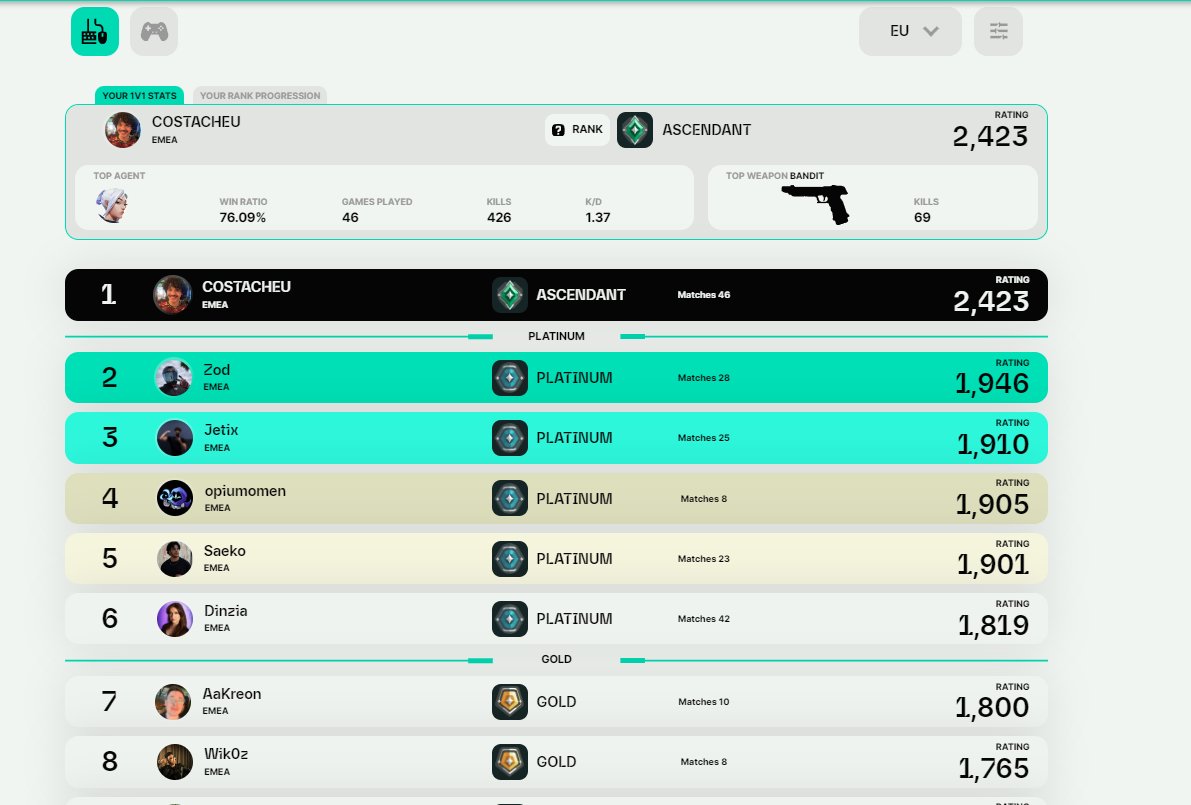Click the Bandit pistol weapon icon
The width and height of the screenshot is (1191, 805).
tap(816, 204)
